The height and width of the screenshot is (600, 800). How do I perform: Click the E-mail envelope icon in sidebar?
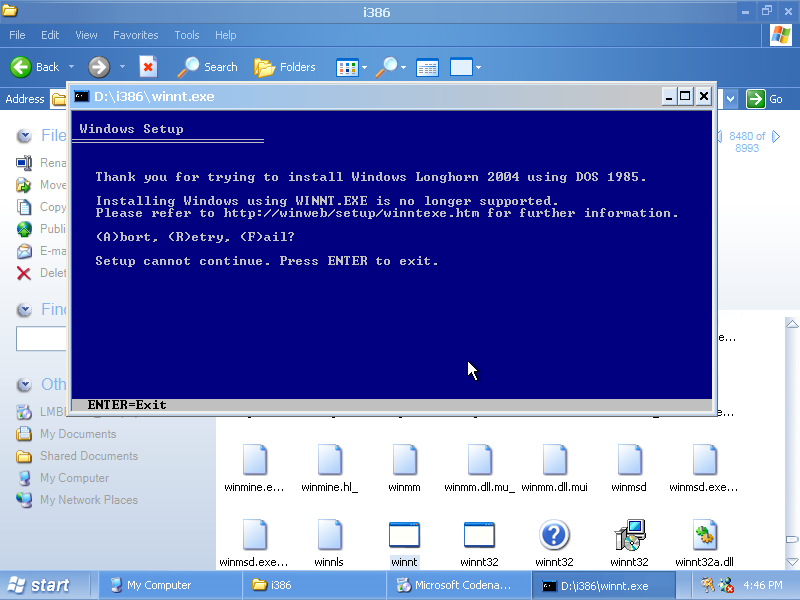pos(24,251)
